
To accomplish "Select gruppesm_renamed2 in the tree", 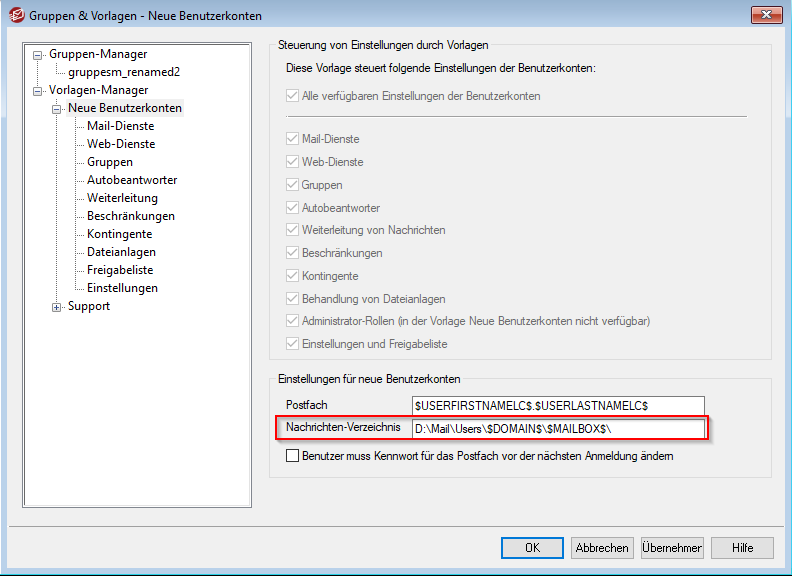I will pos(123,72).
